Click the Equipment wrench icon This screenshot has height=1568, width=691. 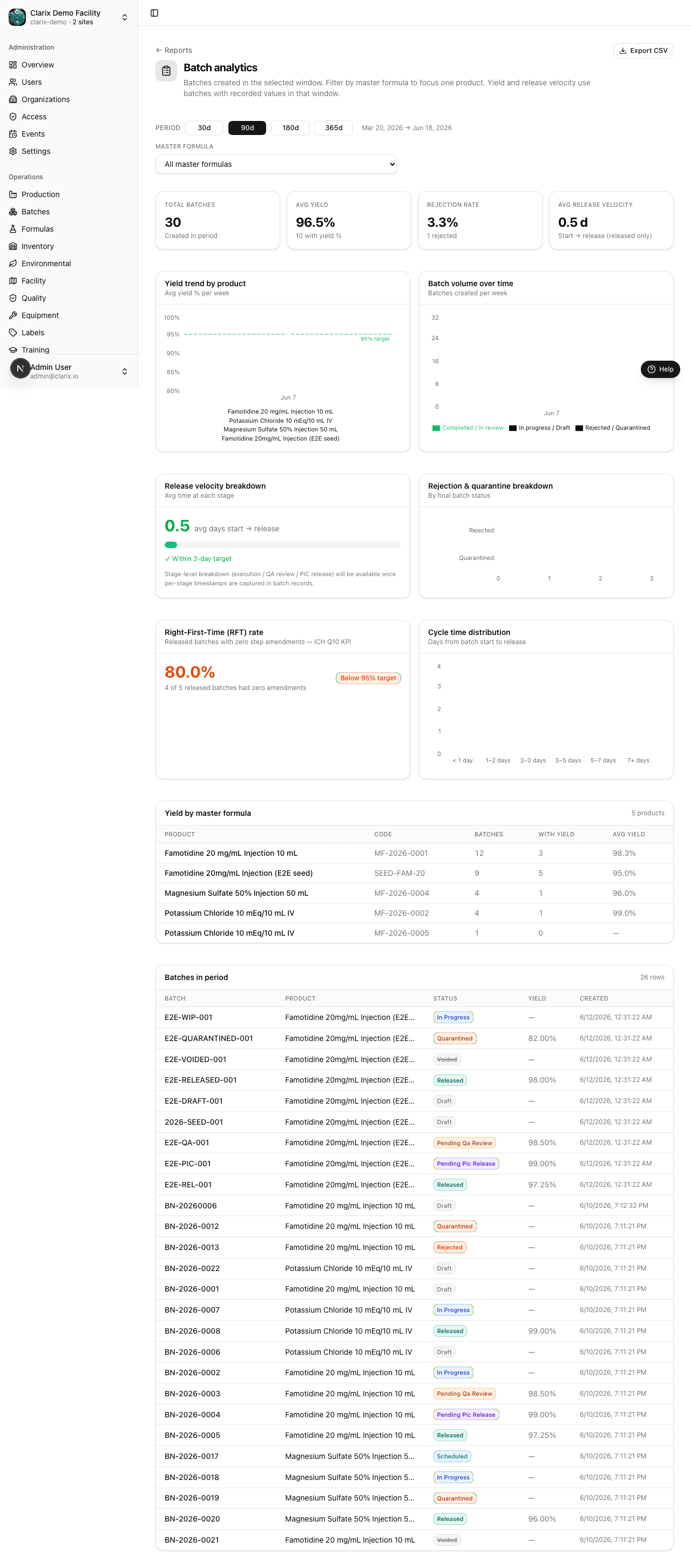pos(13,315)
